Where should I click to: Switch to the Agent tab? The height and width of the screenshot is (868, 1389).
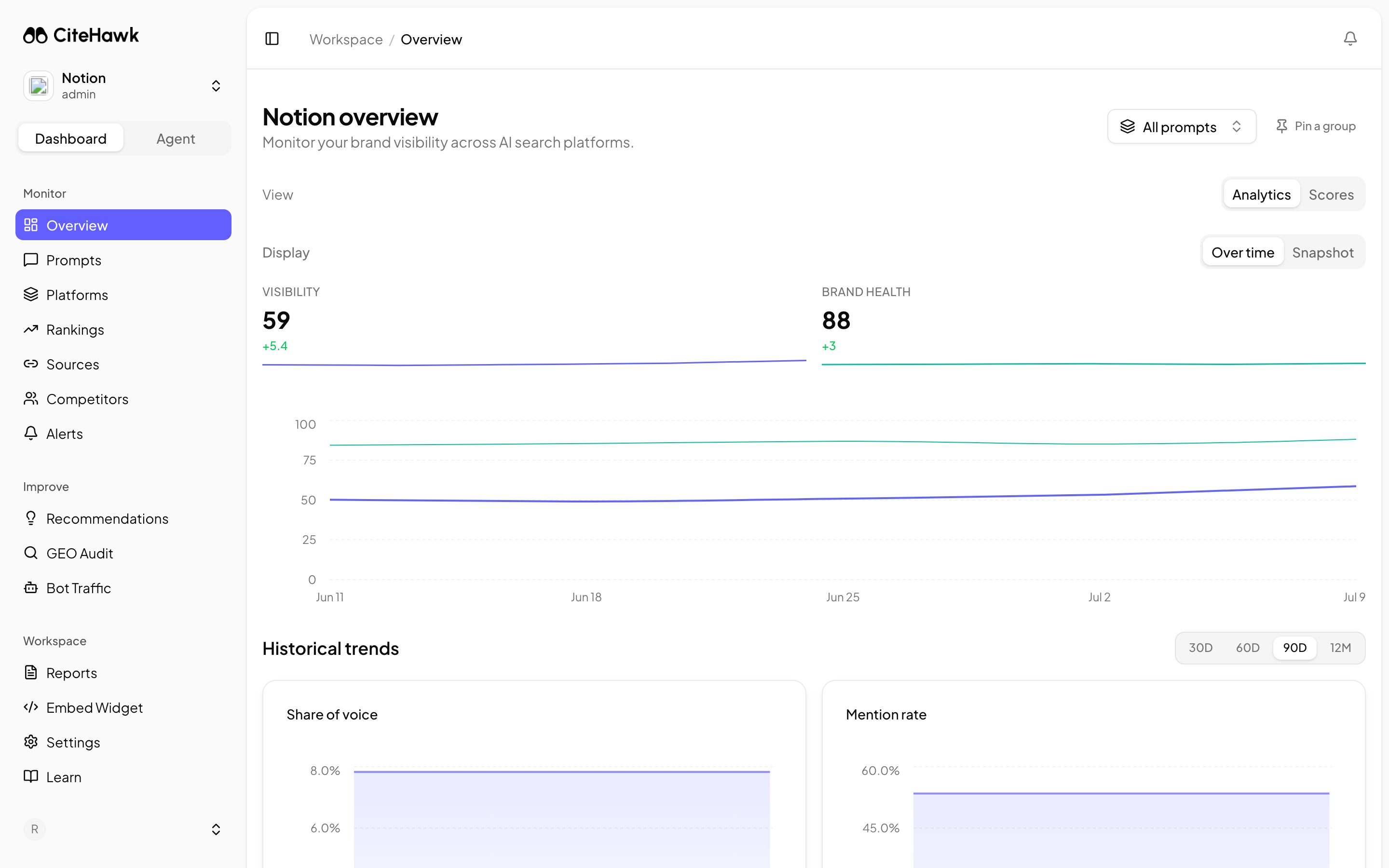click(176, 138)
